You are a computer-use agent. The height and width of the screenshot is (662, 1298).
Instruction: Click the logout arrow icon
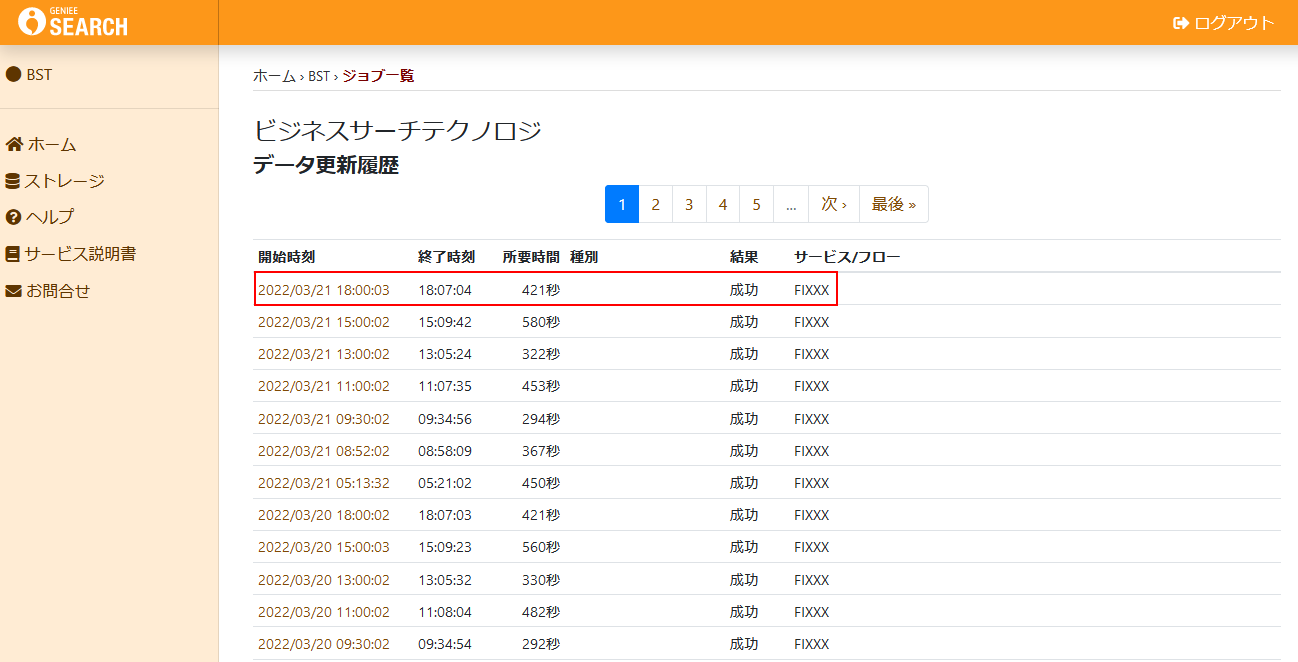coord(1181,23)
